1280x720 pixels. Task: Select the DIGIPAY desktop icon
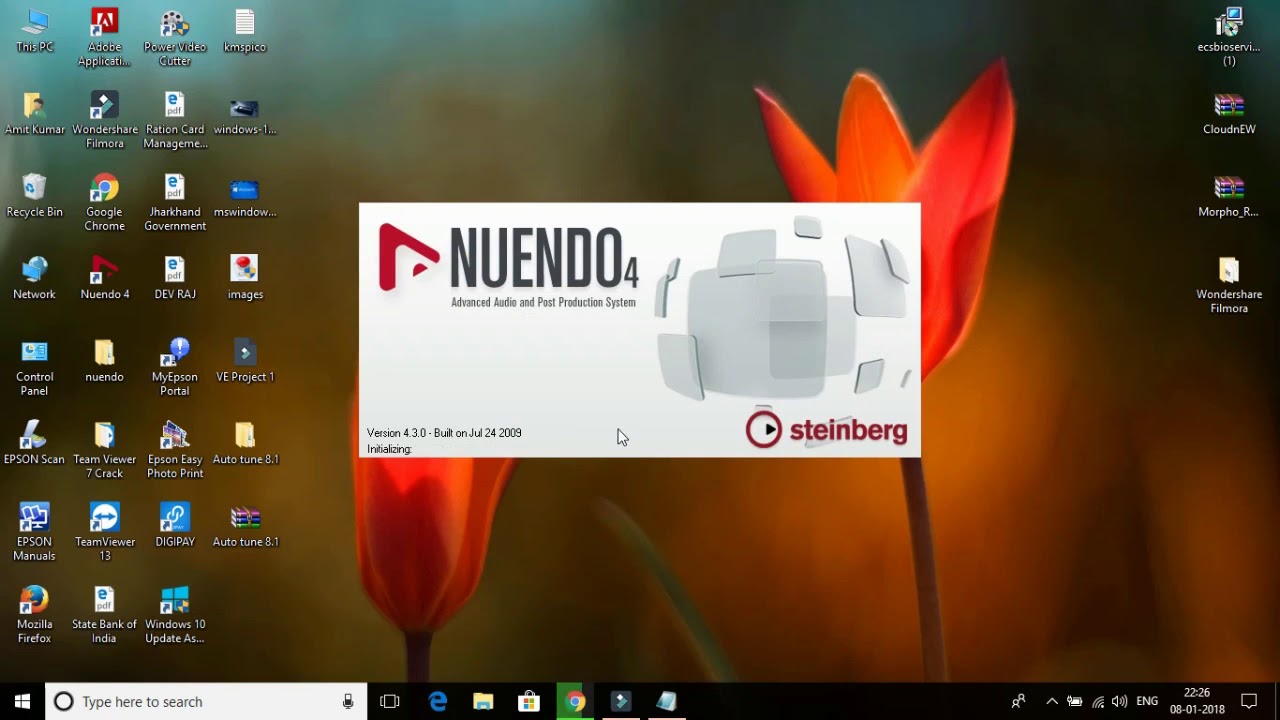pyautogui.click(x=175, y=525)
